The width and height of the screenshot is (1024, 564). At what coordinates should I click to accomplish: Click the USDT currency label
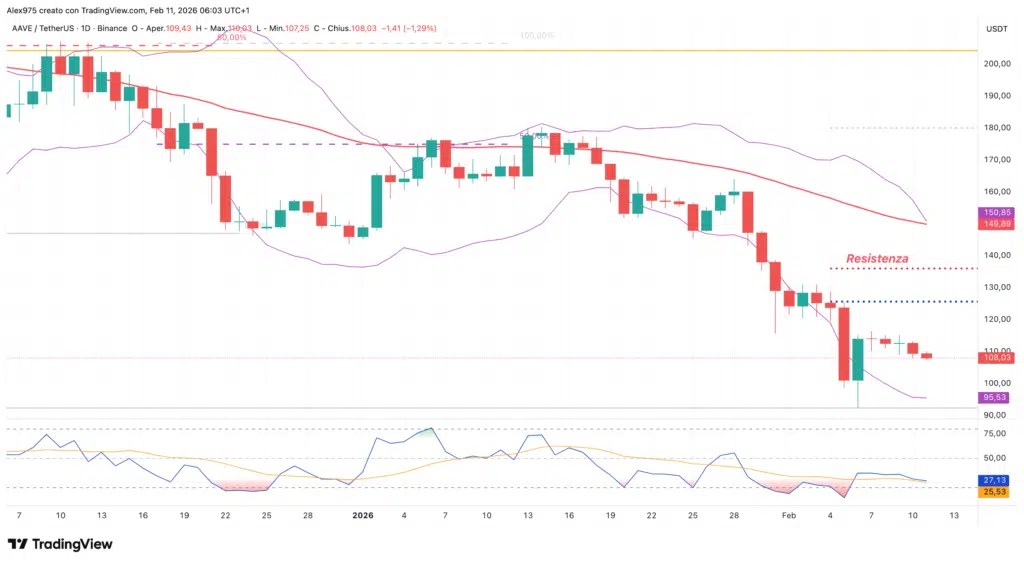click(x=997, y=29)
